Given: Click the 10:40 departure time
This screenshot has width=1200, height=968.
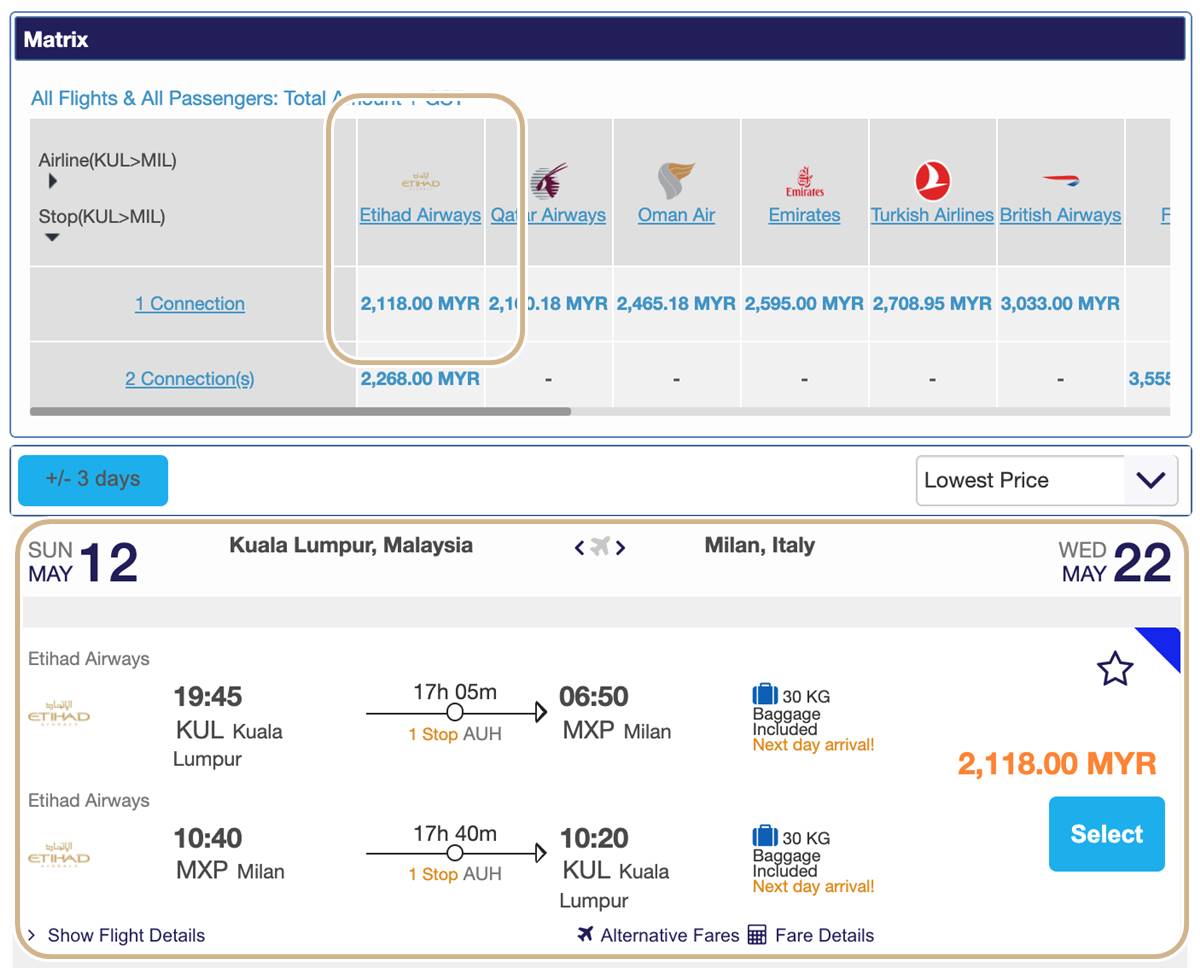Looking at the screenshot, I should (x=208, y=838).
